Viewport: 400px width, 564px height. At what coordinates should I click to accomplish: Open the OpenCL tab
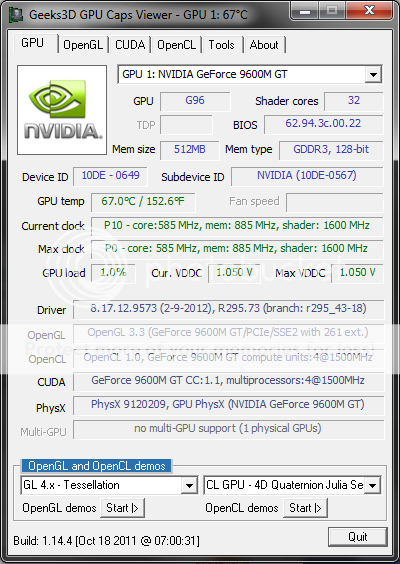[176, 45]
